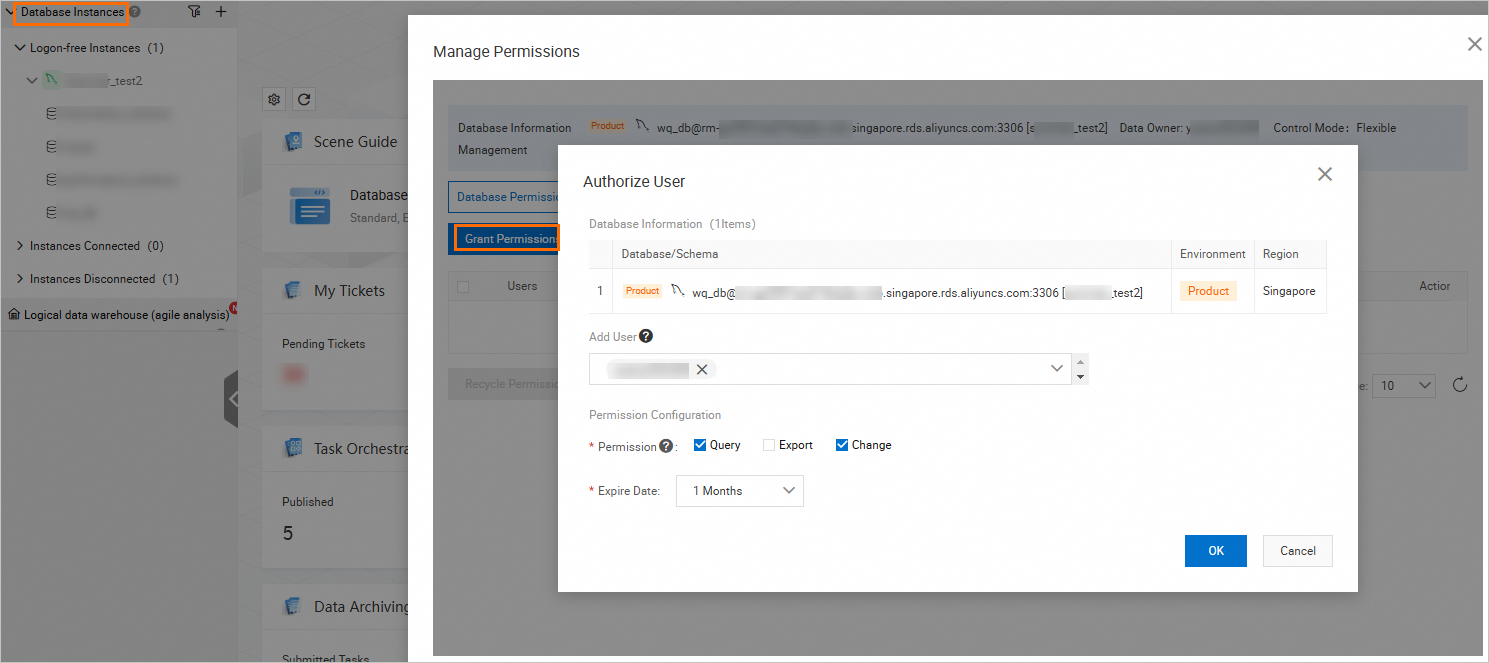Click the wq_db database address text in dialog

[x=917, y=293]
